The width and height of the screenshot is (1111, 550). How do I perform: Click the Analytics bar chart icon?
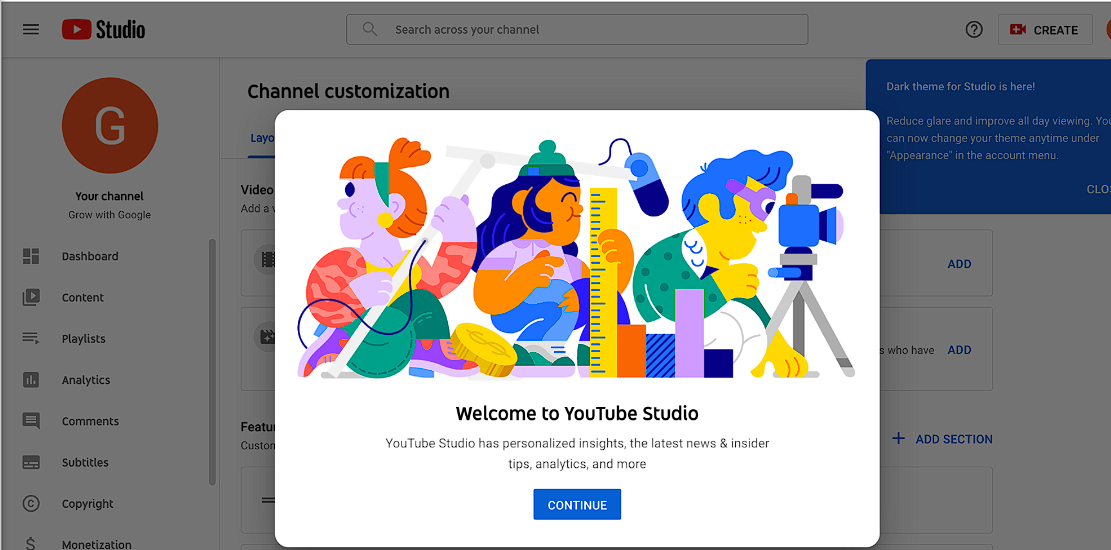pyautogui.click(x=30, y=379)
